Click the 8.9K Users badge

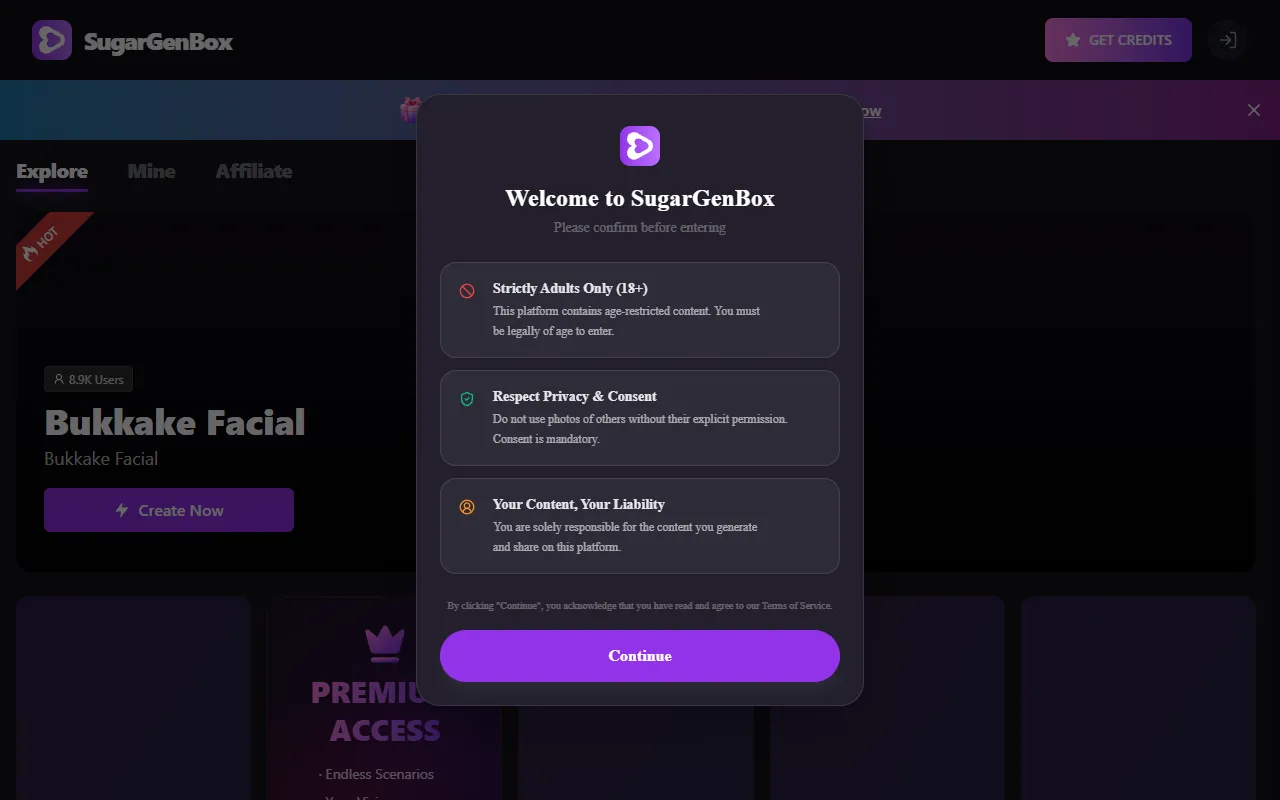tap(88, 379)
